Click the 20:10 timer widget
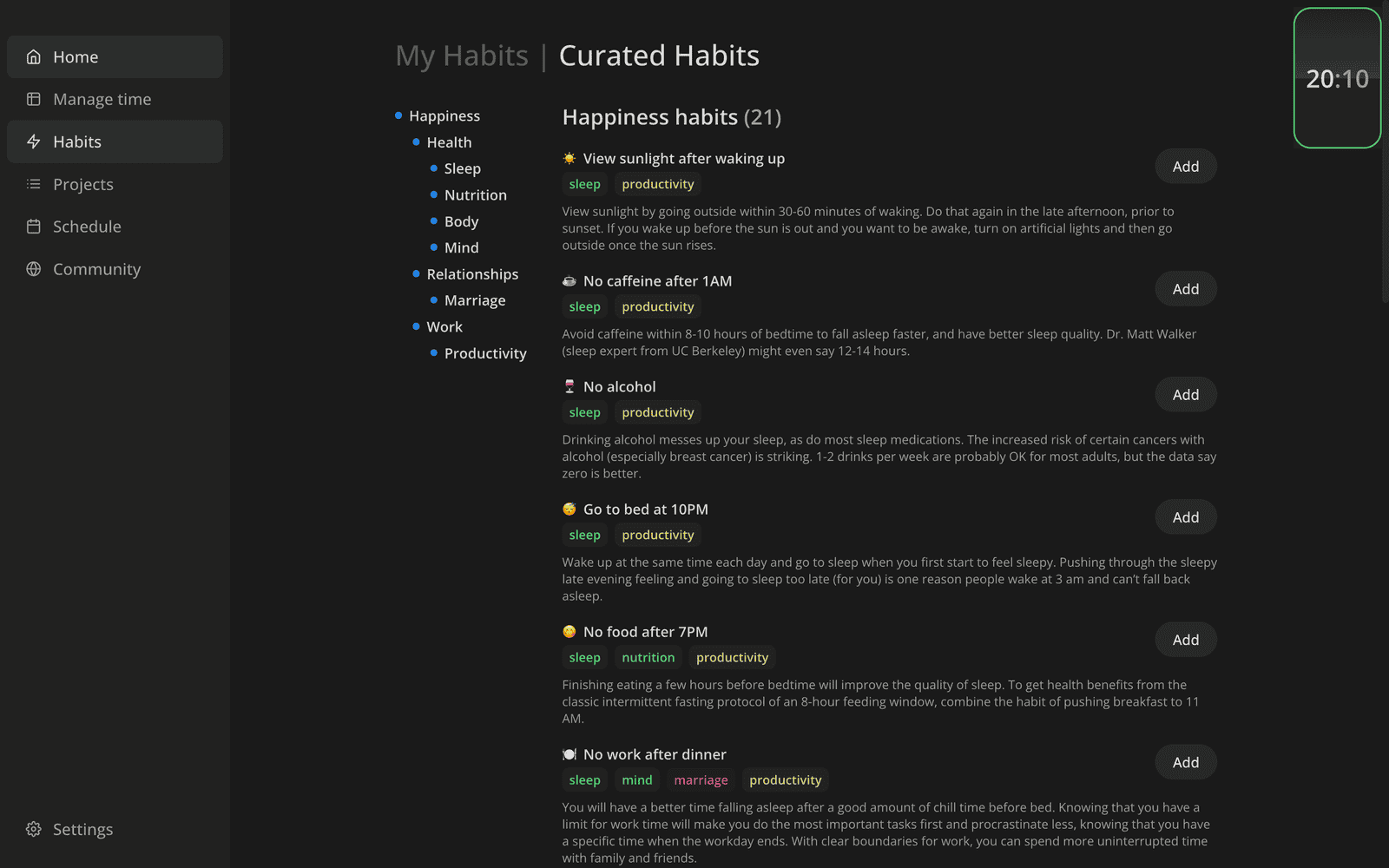The width and height of the screenshot is (1389, 868). [1337, 79]
